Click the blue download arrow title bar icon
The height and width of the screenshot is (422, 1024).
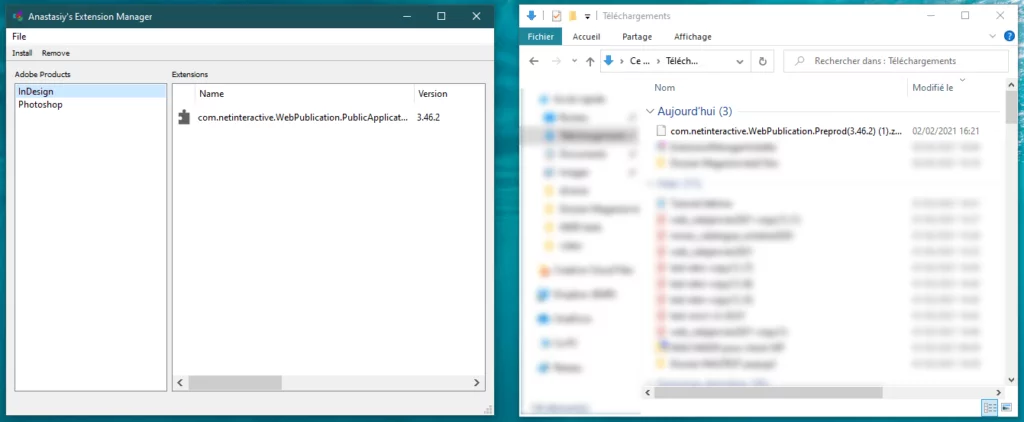coord(531,16)
